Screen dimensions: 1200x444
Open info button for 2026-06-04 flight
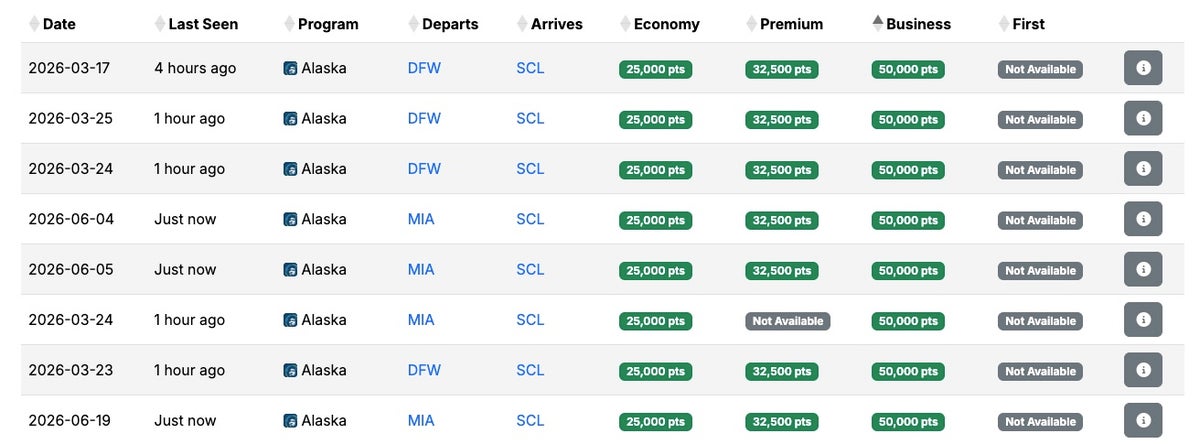pos(1143,219)
